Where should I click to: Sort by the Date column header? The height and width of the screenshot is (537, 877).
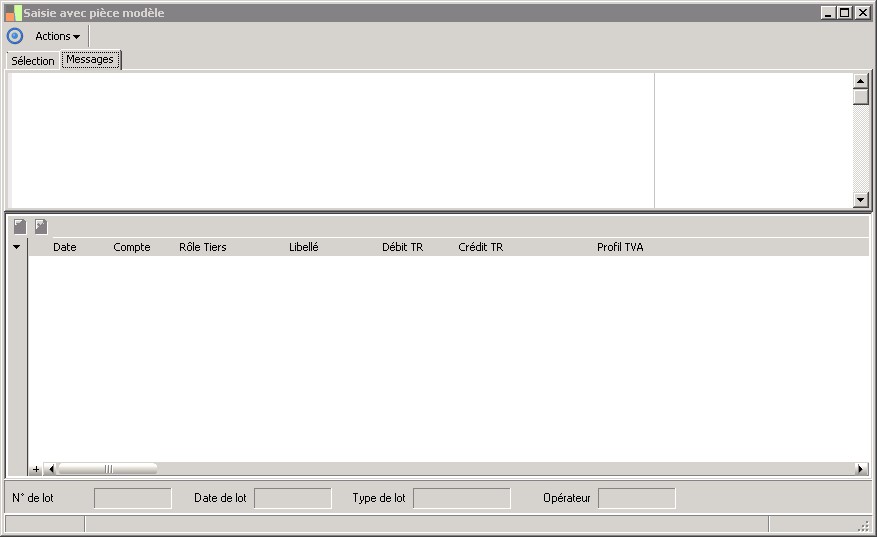click(65, 247)
